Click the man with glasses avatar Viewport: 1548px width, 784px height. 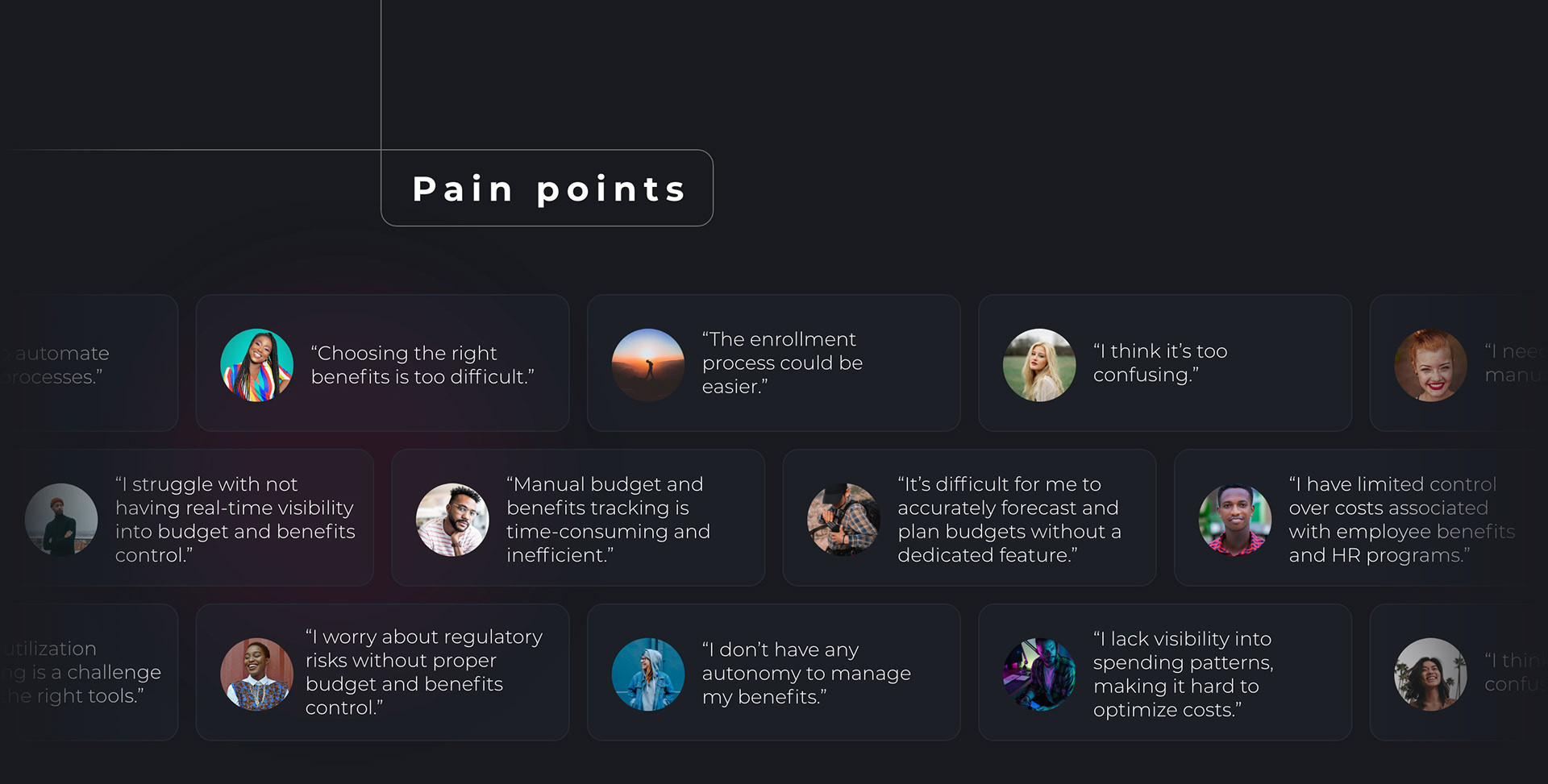point(452,520)
